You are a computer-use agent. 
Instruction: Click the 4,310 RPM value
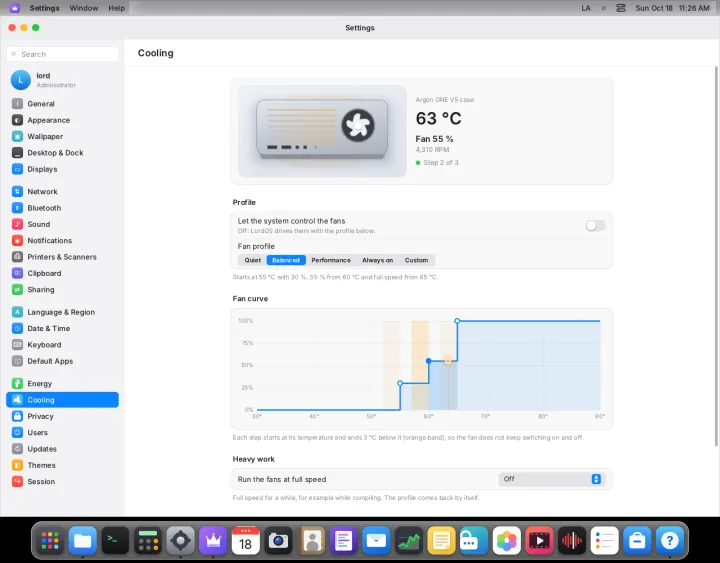coord(433,150)
